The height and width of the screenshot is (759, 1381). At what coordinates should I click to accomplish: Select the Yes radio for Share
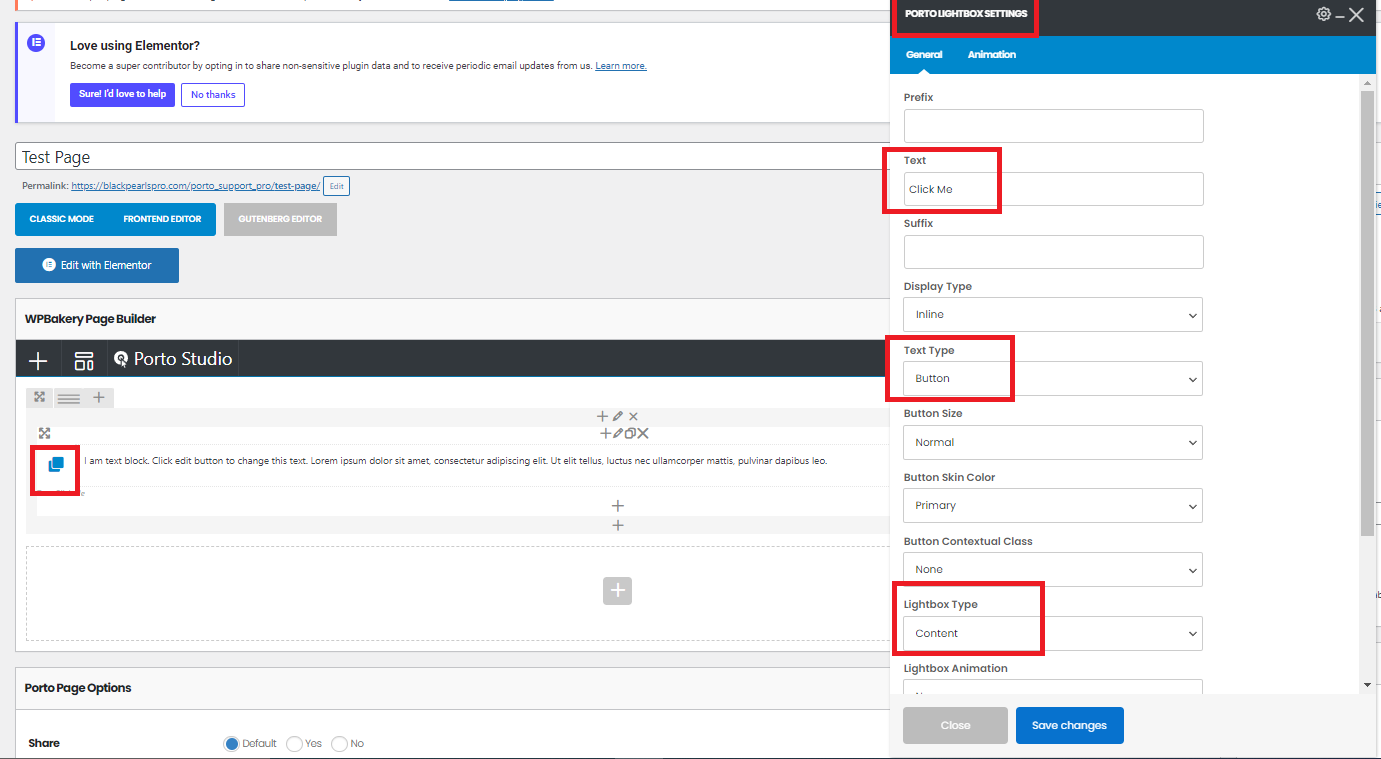[x=294, y=743]
